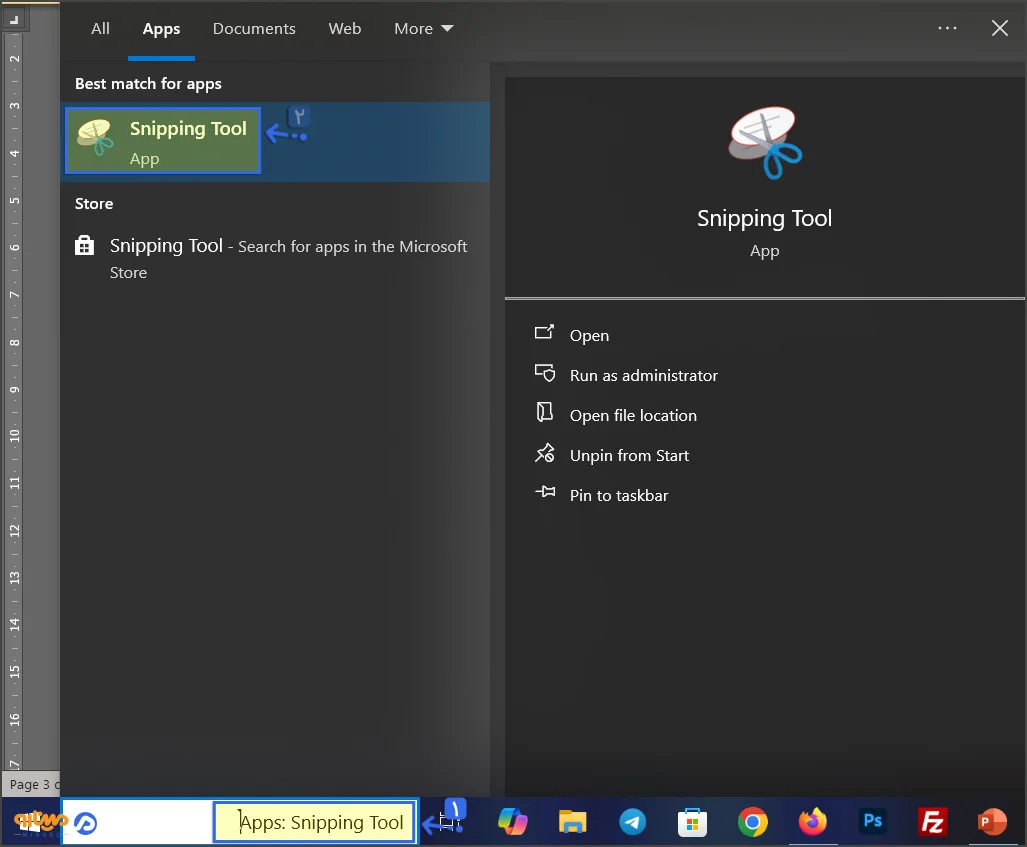1027x847 pixels.
Task: Launch Google Chrome from the taskbar
Action: [752, 821]
